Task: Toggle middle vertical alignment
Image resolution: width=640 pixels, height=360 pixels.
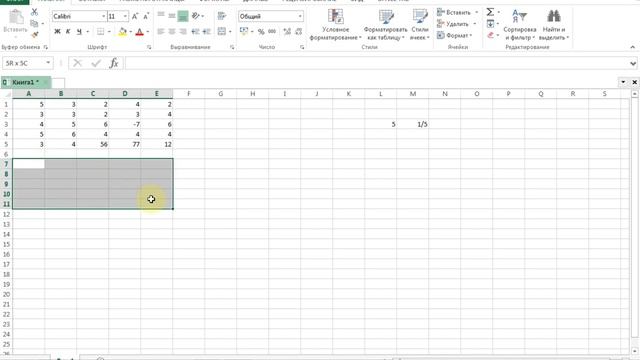Action: pyautogui.click(x=172, y=16)
